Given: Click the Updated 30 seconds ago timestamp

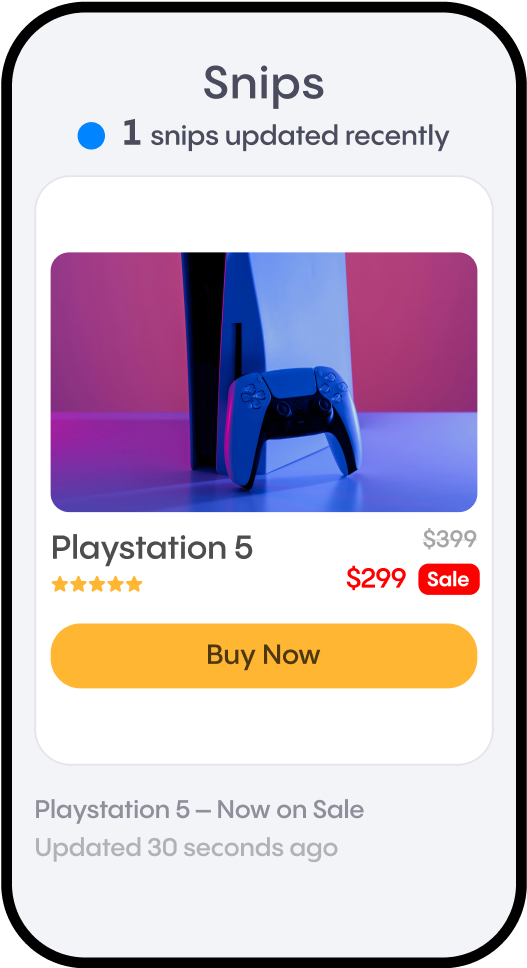Looking at the screenshot, I should pyautogui.click(x=186, y=848).
